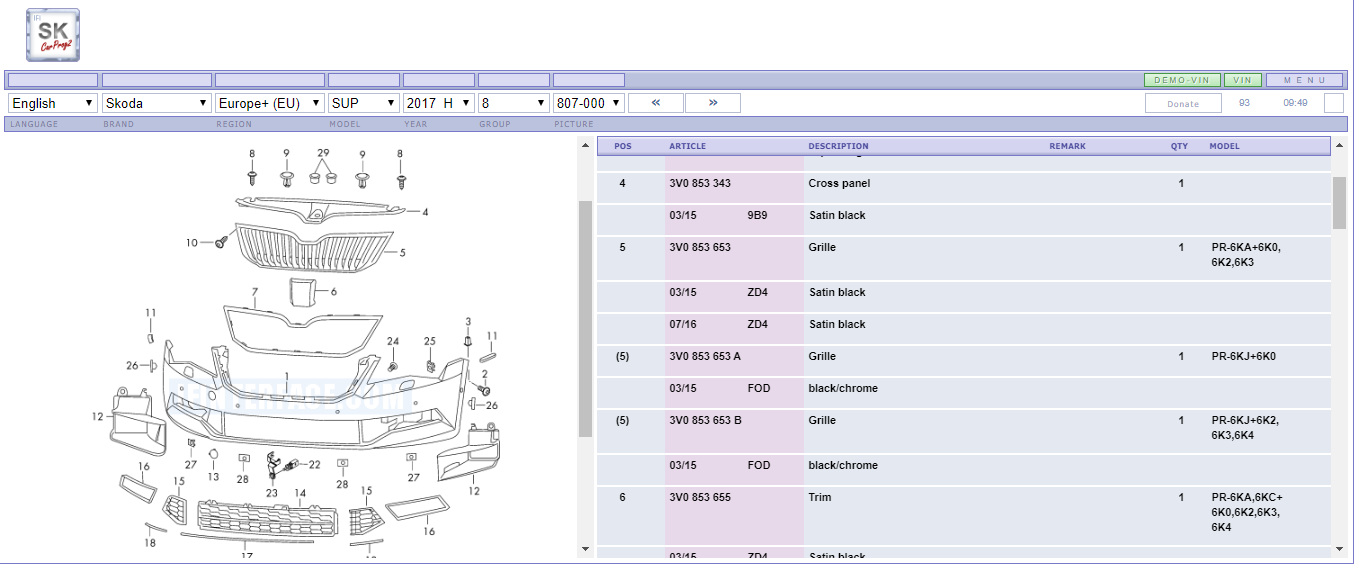Select sensor callout 22 in diagram
This screenshot has width=1354, height=564.
[314, 465]
